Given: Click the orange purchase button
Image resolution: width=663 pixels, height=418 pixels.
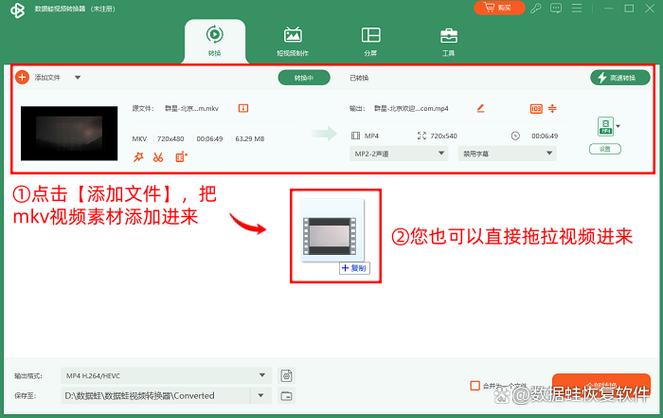Looking at the screenshot, I should coord(499,8).
